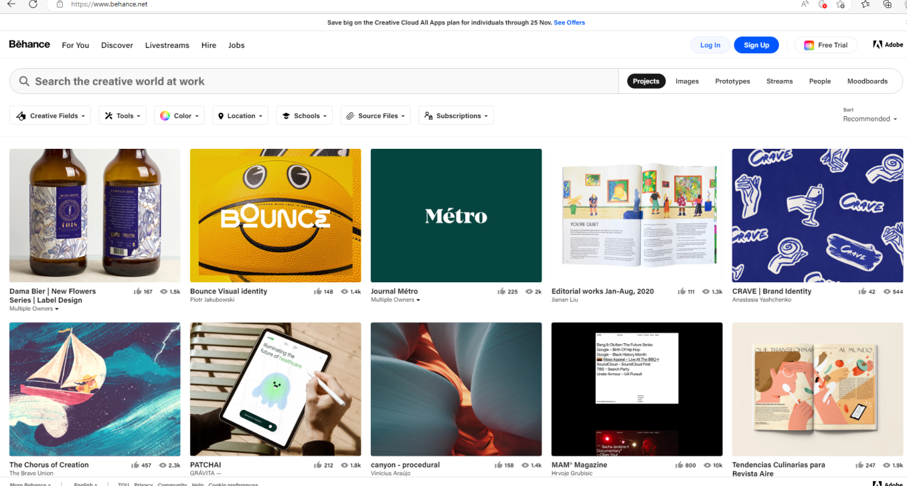916x486 pixels.
Task: Click thumbs-up icon on MAM° Magazine
Action: [x=679, y=465]
